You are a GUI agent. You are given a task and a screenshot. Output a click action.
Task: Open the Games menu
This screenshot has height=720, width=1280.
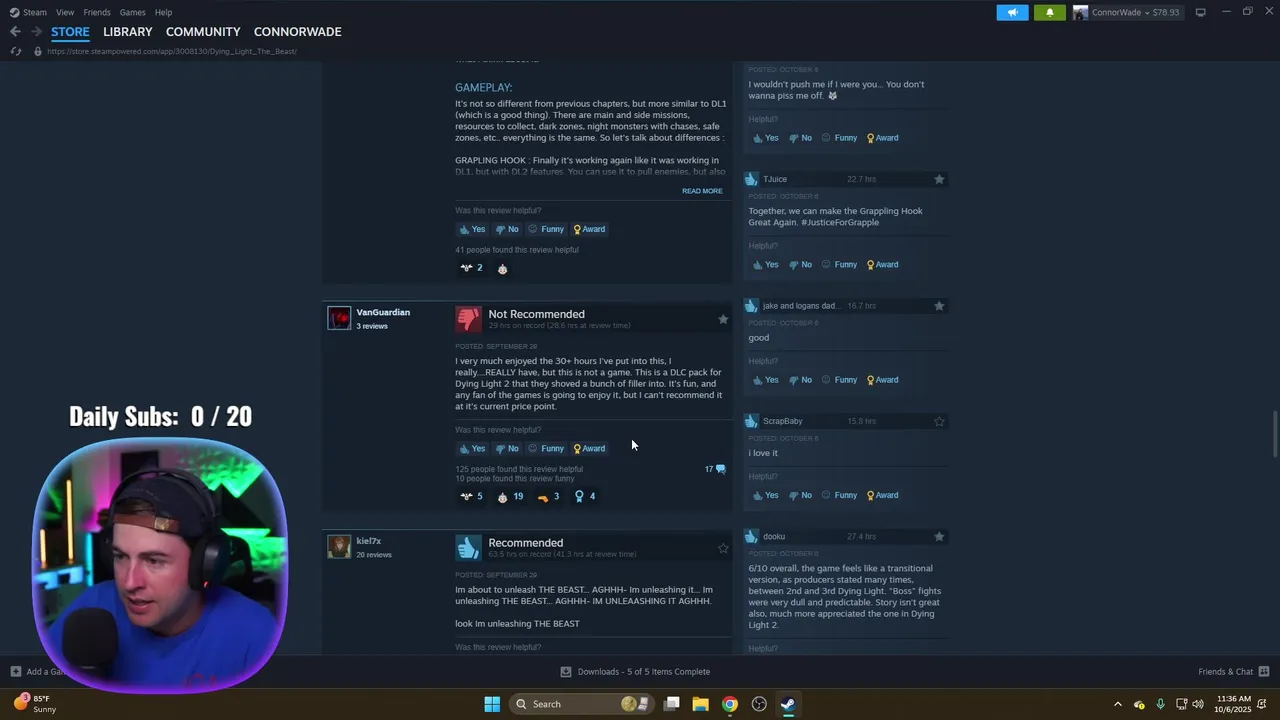[x=132, y=12]
